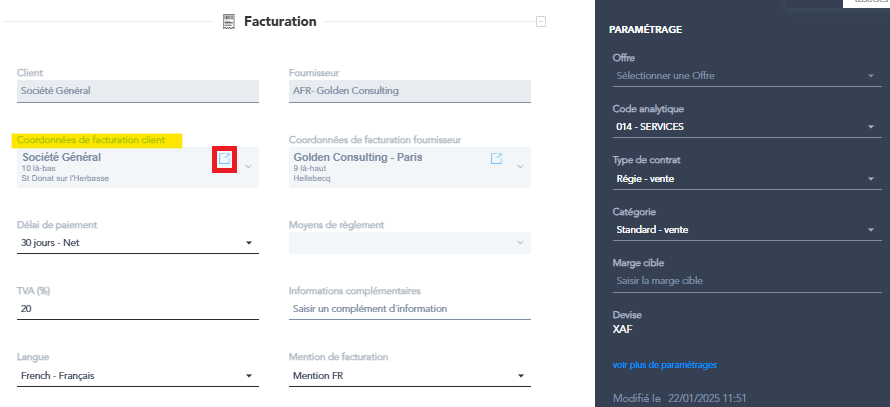Click the Informations complémentaires input field

coord(410,309)
